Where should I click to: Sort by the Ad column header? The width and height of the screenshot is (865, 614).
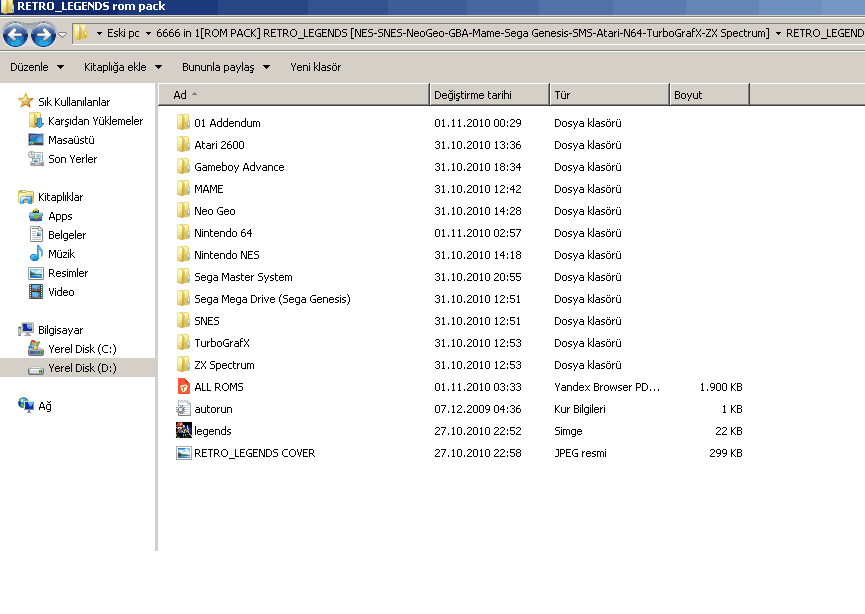tap(293, 95)
